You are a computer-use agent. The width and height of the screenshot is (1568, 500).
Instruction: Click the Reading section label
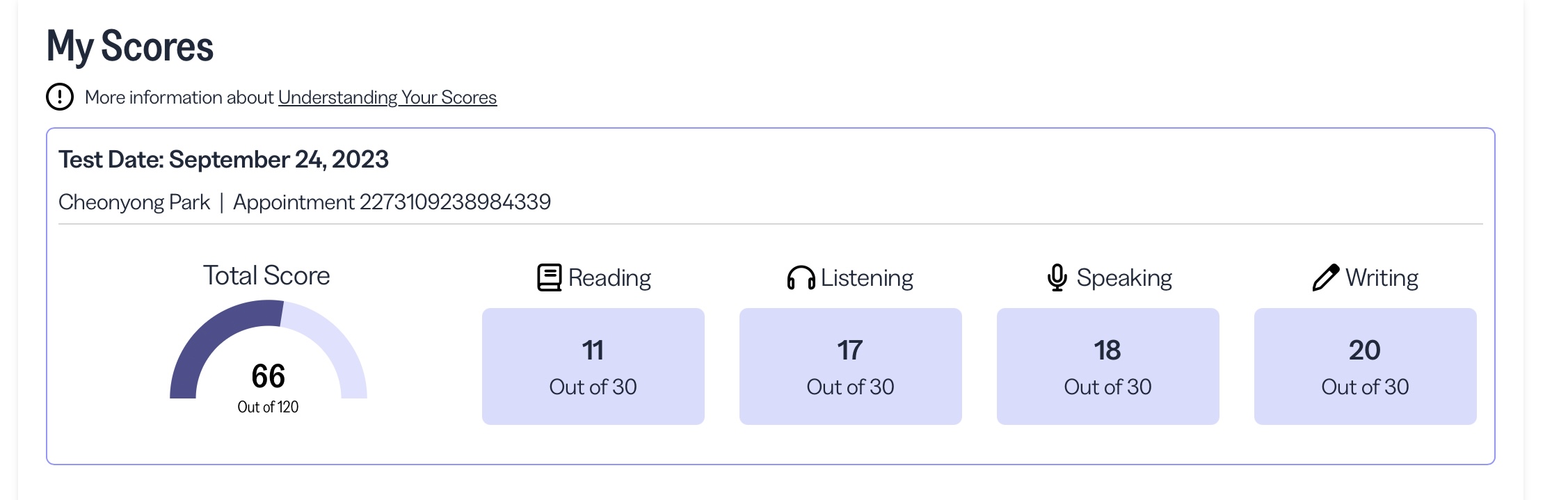(x=609, y=278)
